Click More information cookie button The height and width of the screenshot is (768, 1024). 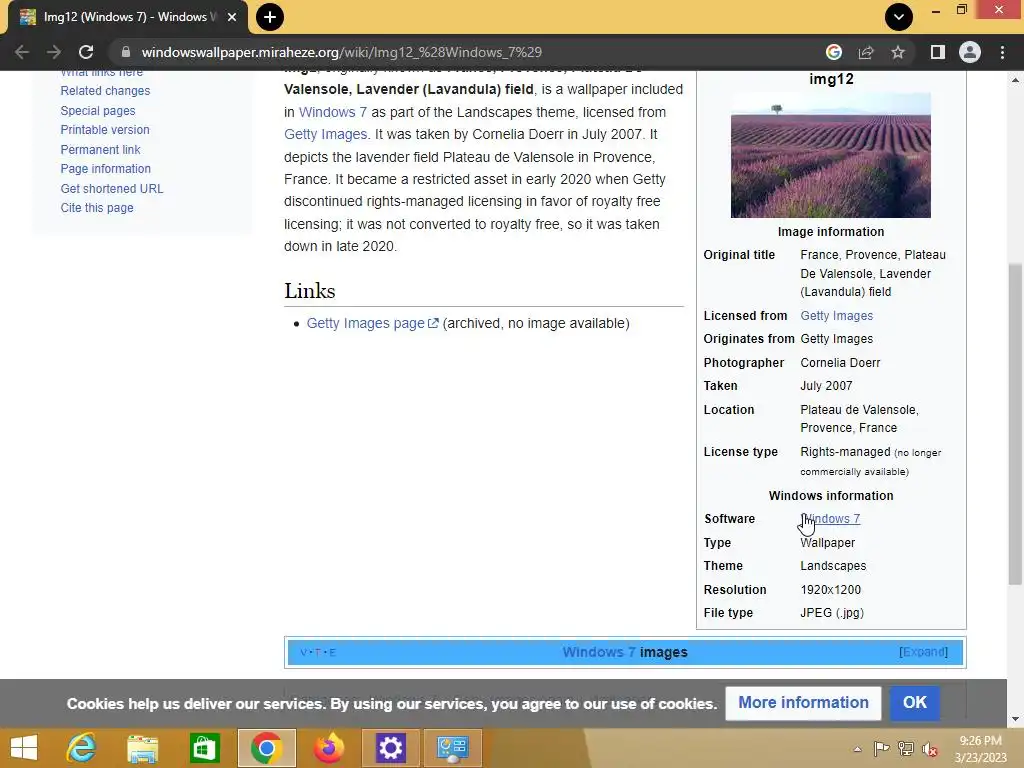pyautogui.click(x=803, y=703)
